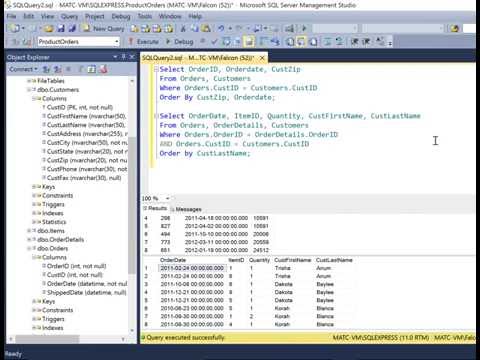Close the Object Explorer panel
The image size is (480, 360).
click(x=132, y=57)
